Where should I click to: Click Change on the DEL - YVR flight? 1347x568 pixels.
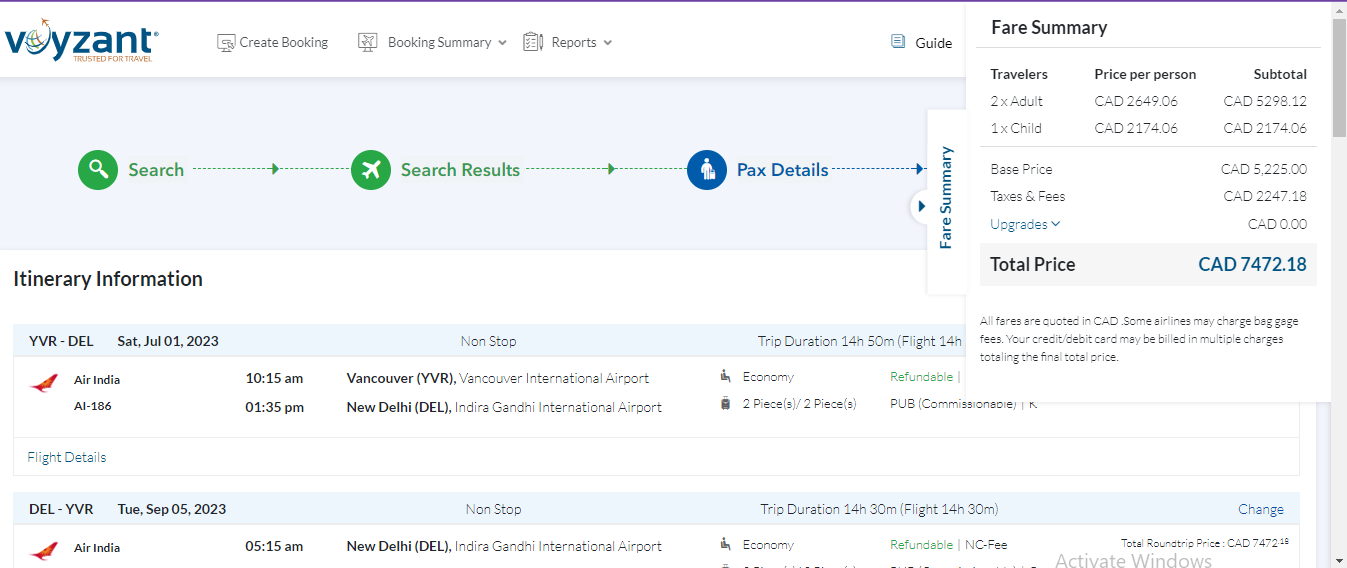[x=1260, y=509]
